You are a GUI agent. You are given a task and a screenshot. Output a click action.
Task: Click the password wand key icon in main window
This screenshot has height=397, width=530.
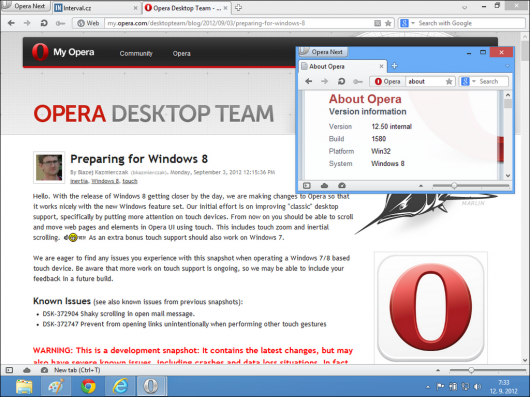[60, 23]
